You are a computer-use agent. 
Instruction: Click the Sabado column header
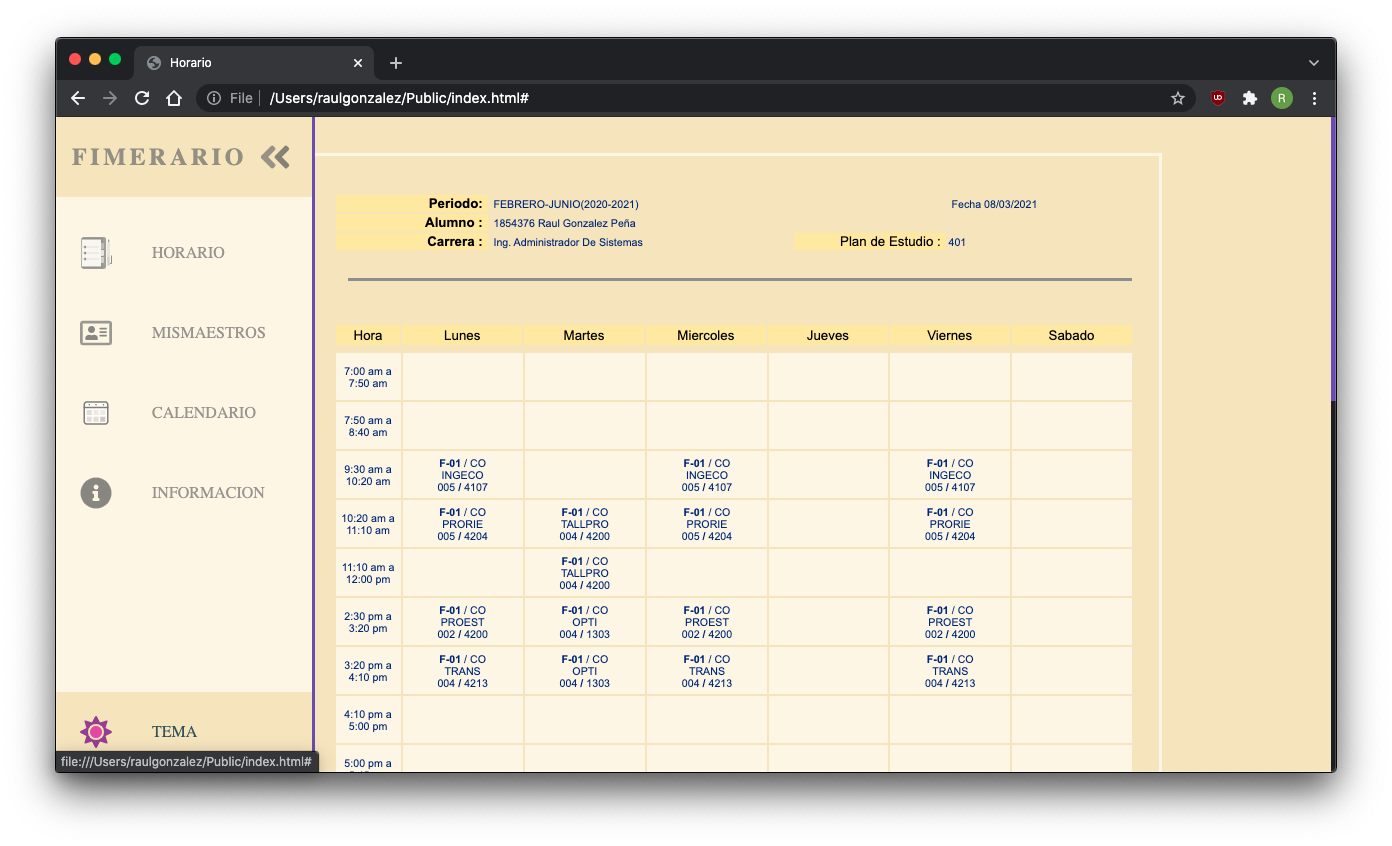pyautogui.click(x=1071, y=336)
